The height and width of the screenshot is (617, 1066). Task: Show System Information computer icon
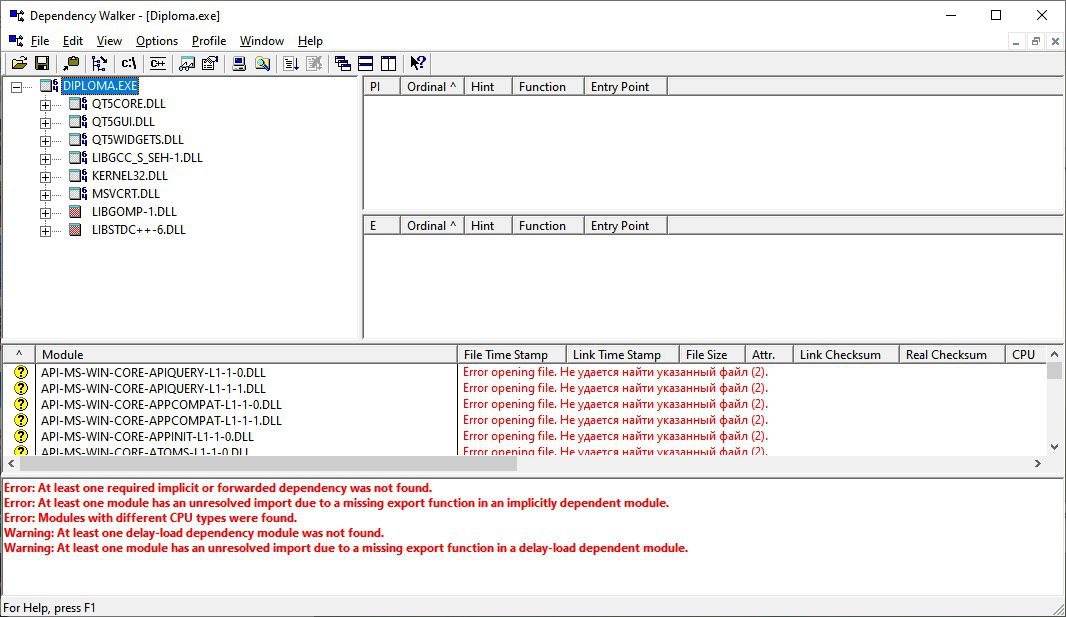[239, 63]
